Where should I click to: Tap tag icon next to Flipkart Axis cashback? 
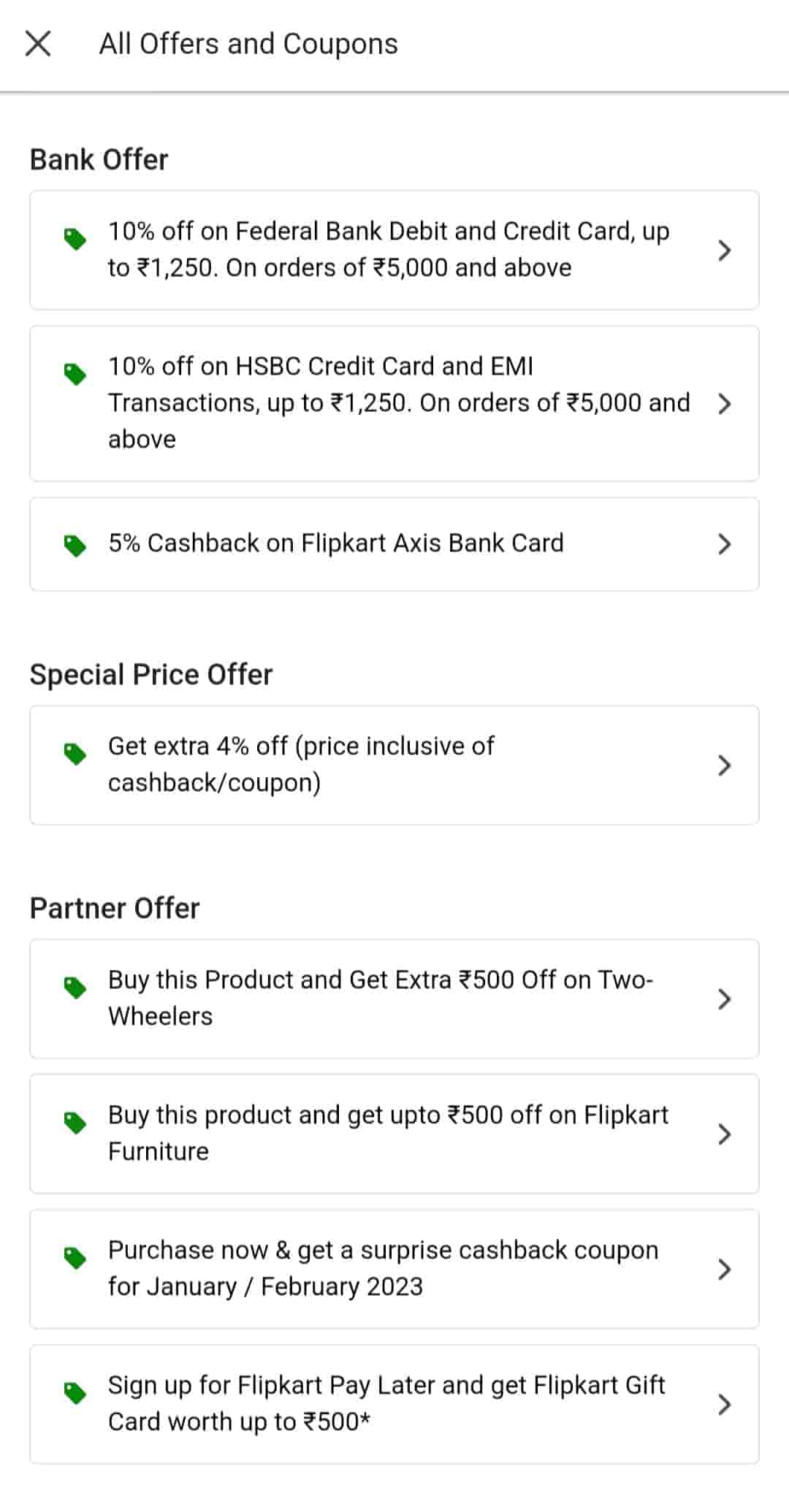click(x=75, y=545)
